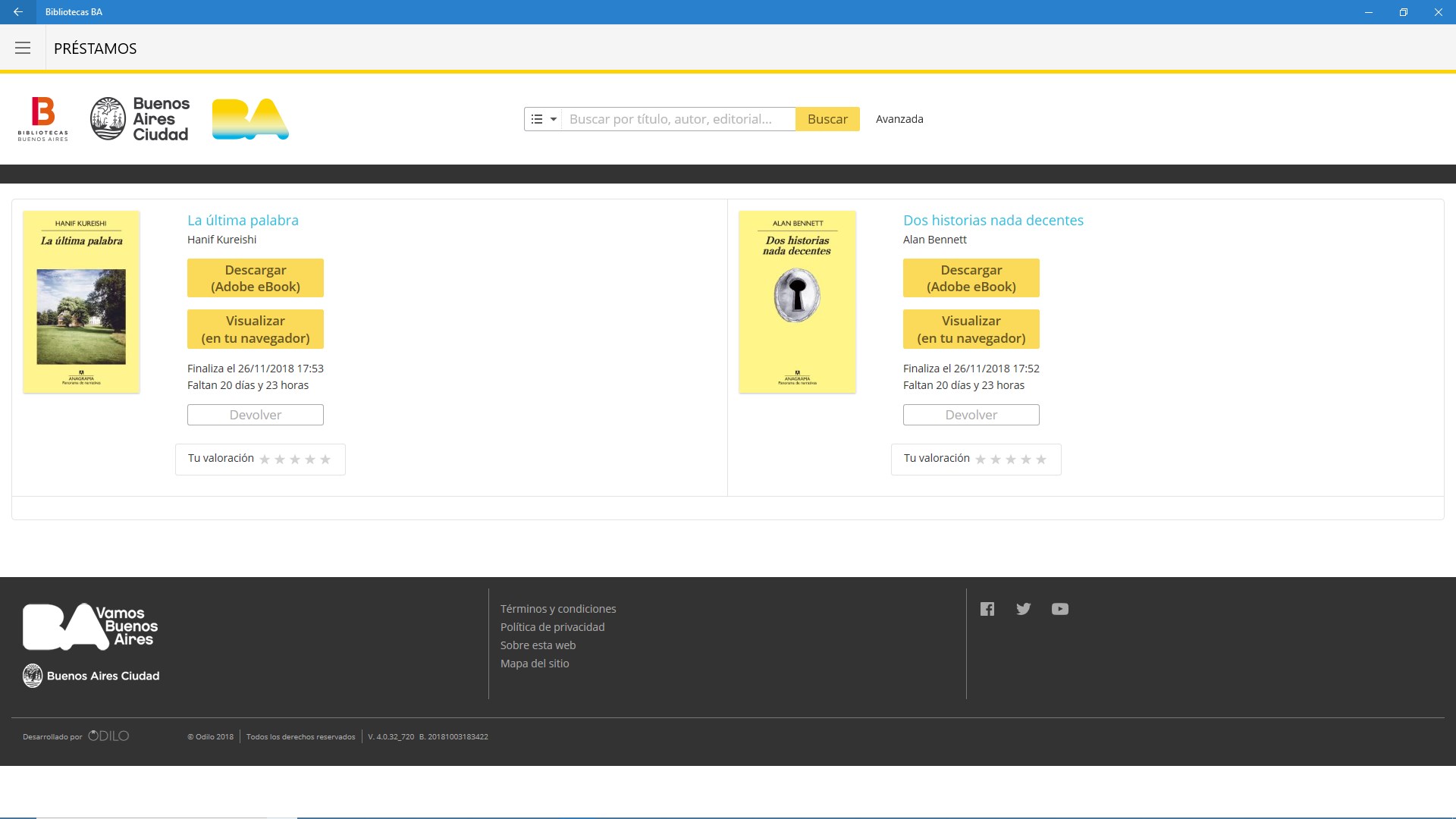This screenshot has height=819, width=1456.
Task: View Dos historias nada decentes in browser
Action: [971, 329]
